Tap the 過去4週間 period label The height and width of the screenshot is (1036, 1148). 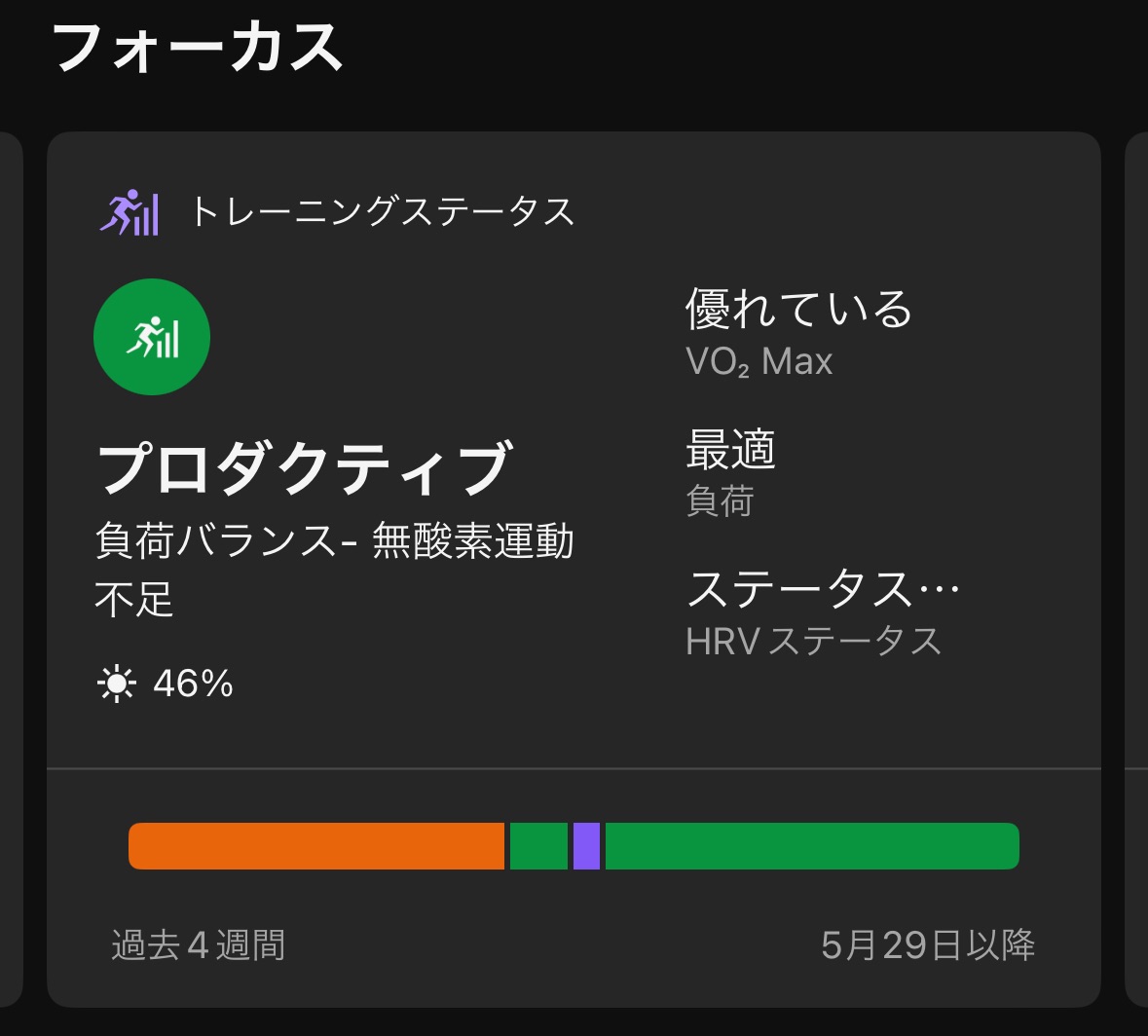tap(199, 945)
